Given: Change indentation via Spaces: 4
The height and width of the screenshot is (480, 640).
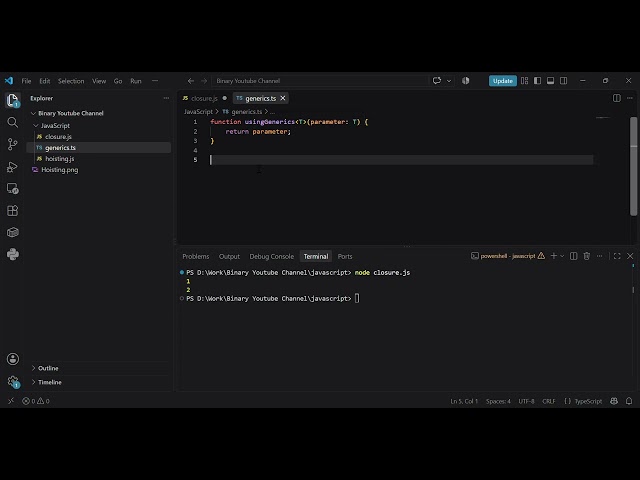Looking at the screenshot, I should 498,401.
